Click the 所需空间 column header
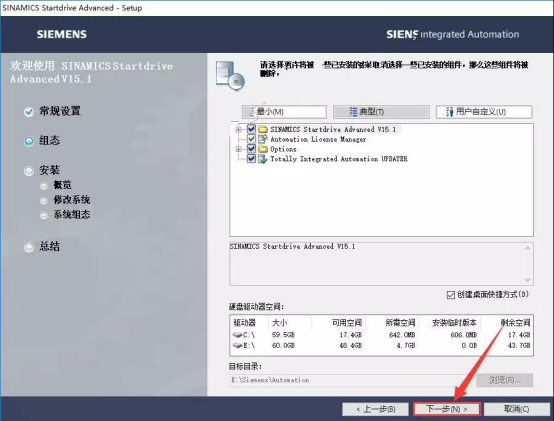The height and width of the screenshot is (421, 554). 400,322
